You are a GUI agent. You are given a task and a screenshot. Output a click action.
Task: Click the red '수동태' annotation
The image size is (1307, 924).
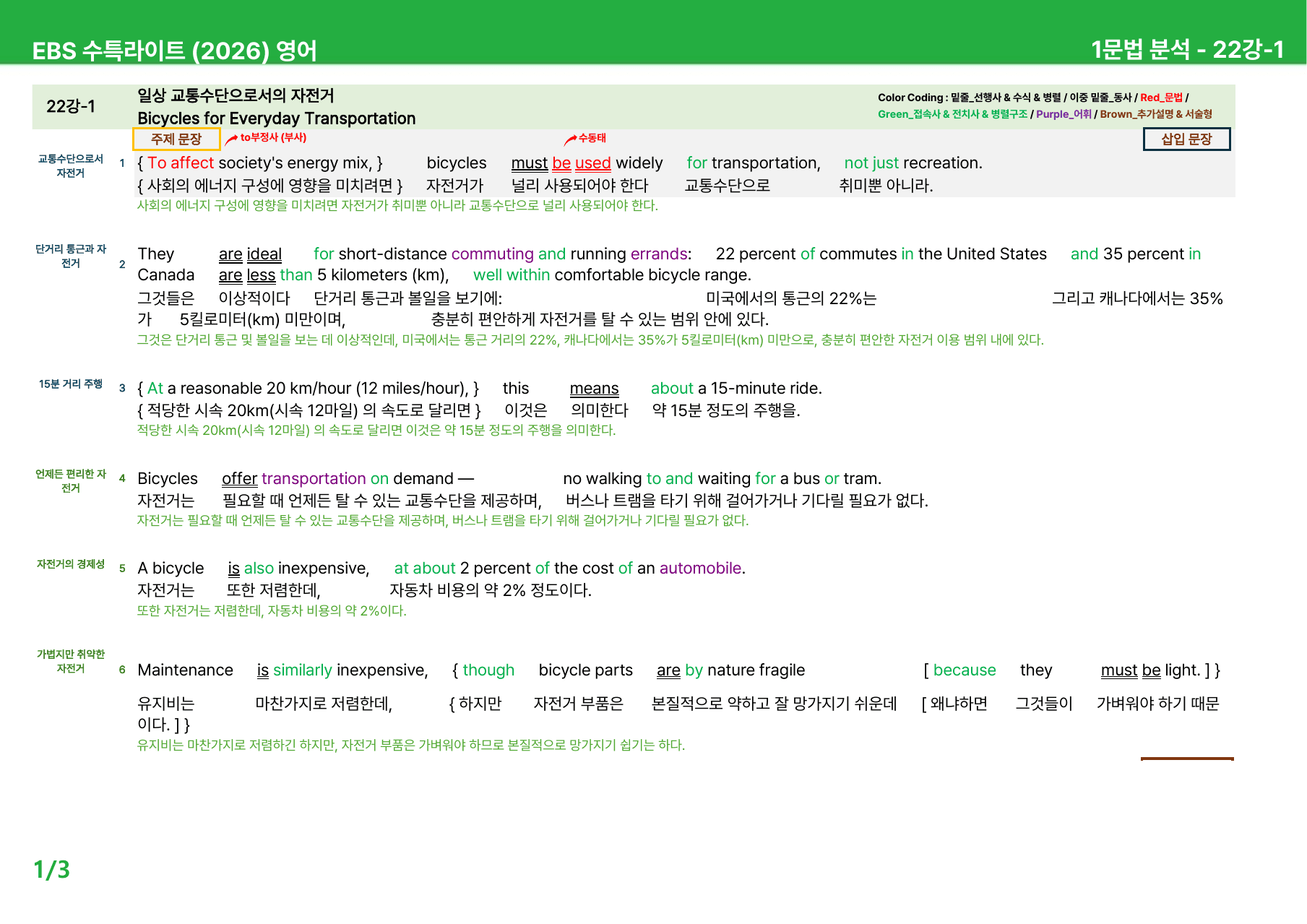point(592,137)
